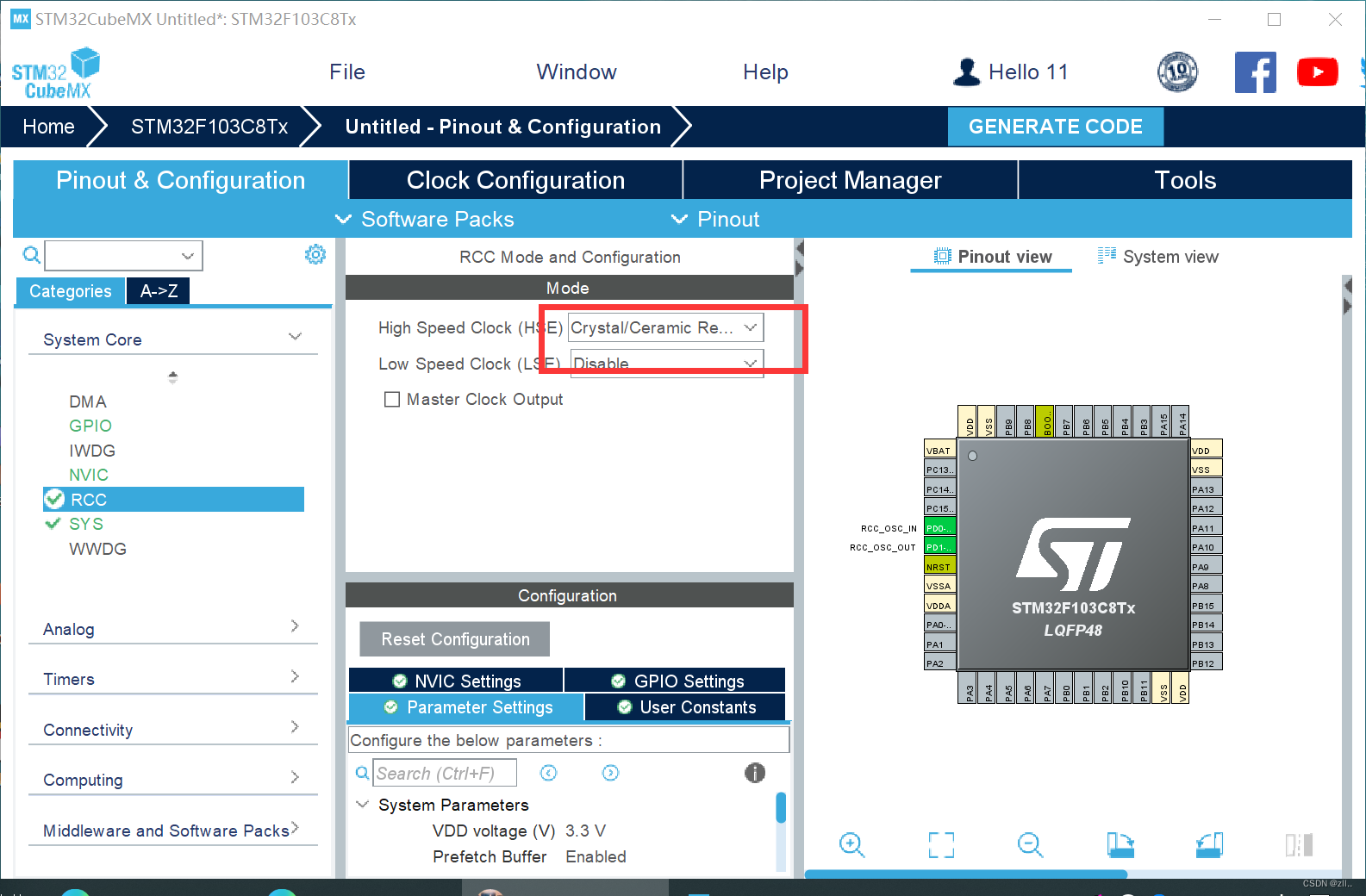This screenshot has width=1366, height=896.
Task: Show the parameter info icon
Action: coord(754,773)
